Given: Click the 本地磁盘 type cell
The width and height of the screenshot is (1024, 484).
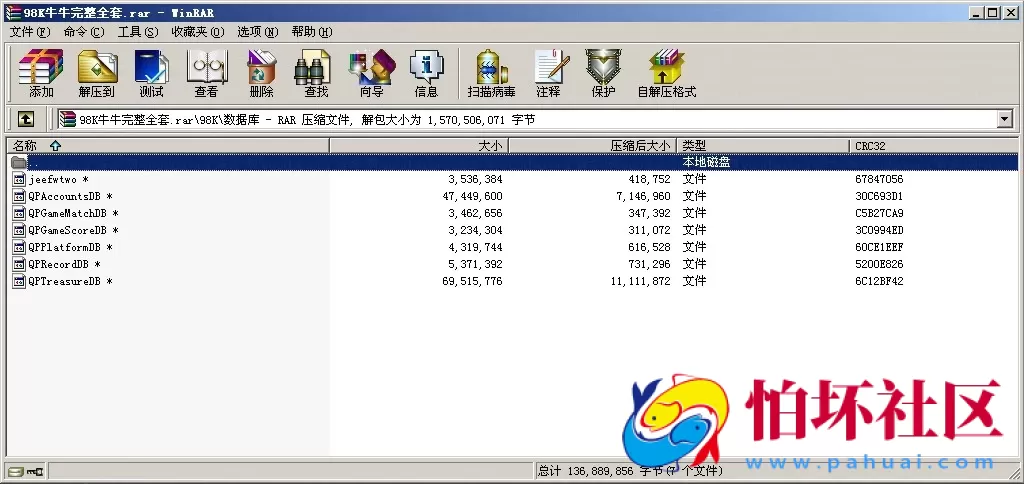Looking at the screenshot, I should (706, 162).
